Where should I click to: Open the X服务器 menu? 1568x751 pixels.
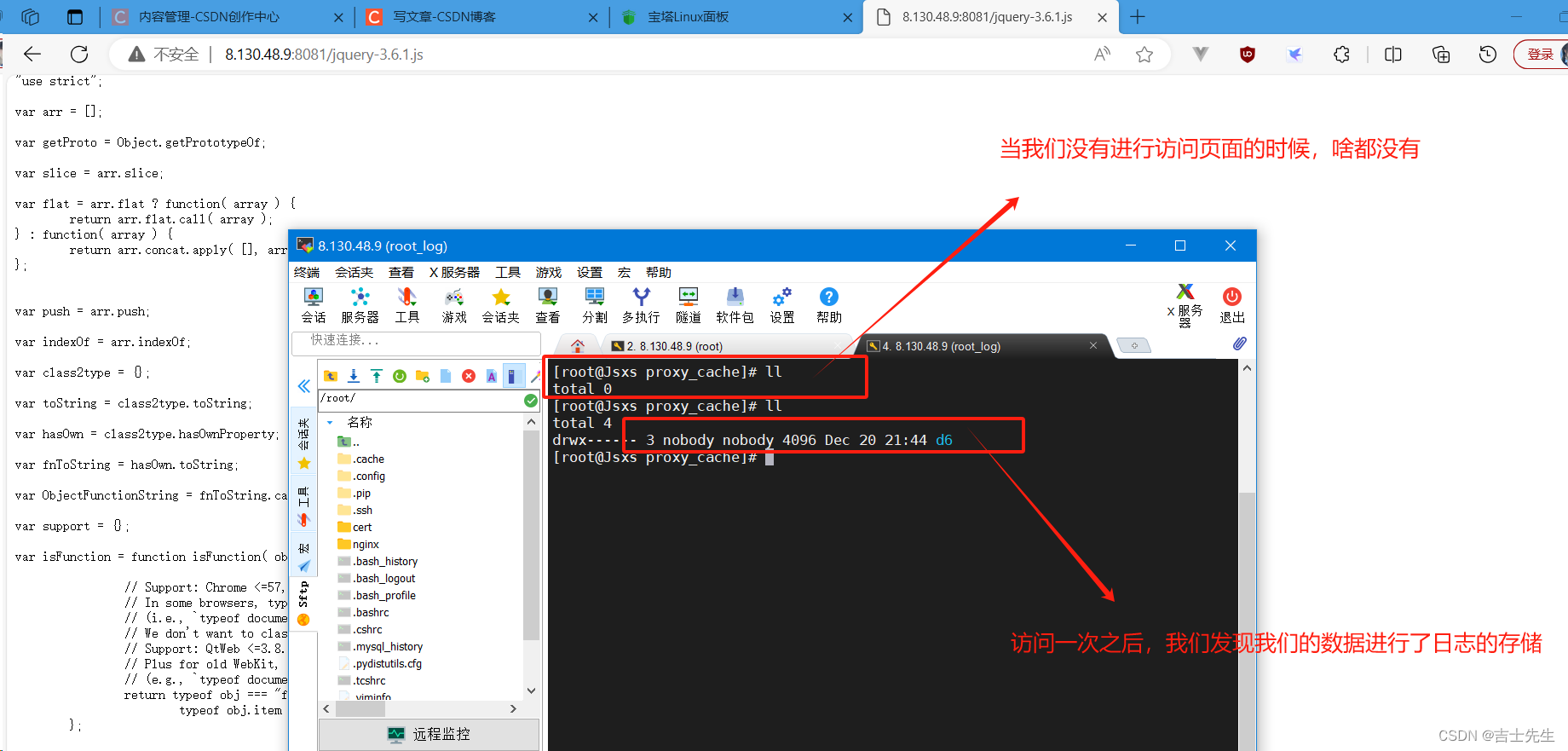(454, 273)
